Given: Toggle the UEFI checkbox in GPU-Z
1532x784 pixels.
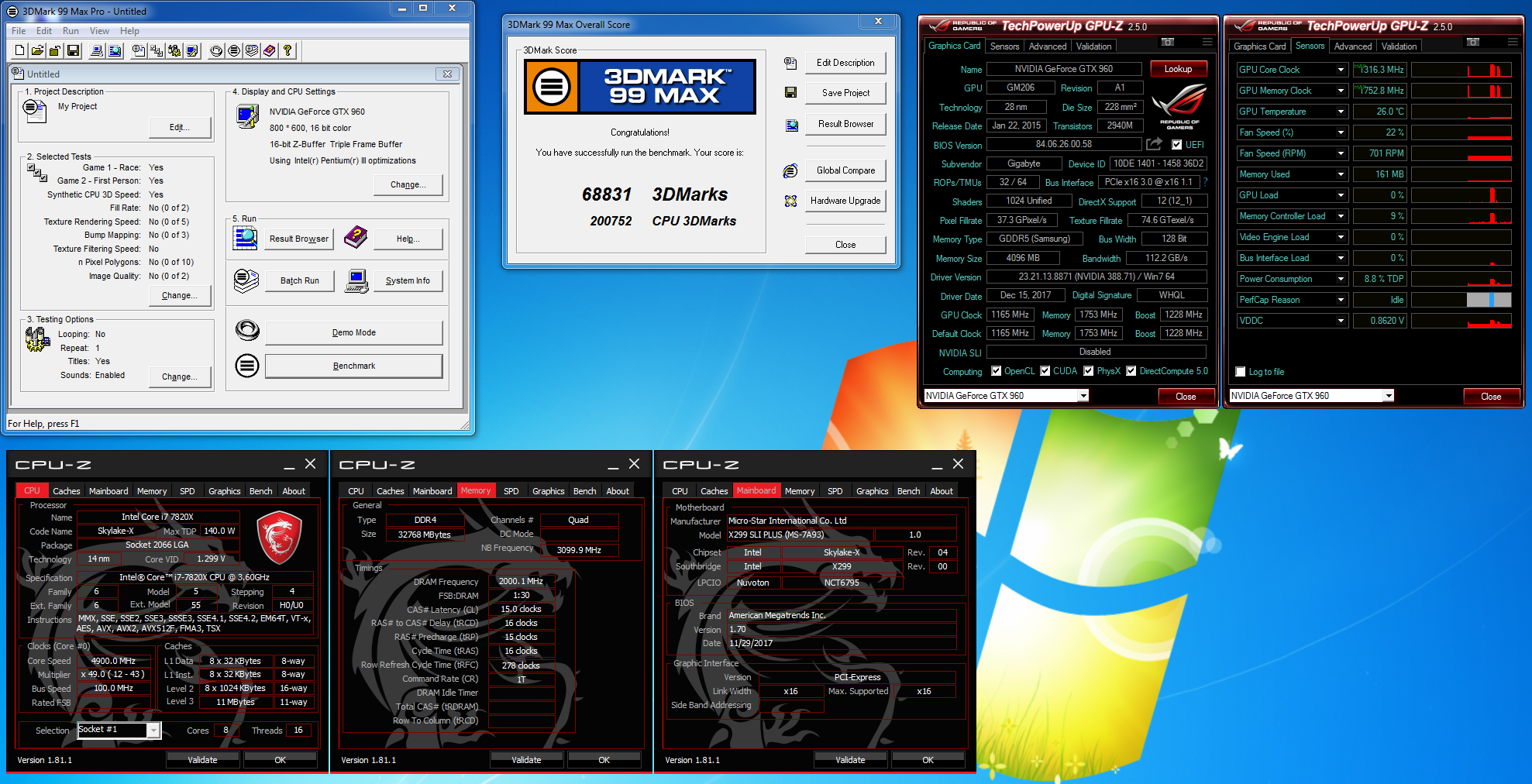Looking at the screenshot, I should point(1177,145).
